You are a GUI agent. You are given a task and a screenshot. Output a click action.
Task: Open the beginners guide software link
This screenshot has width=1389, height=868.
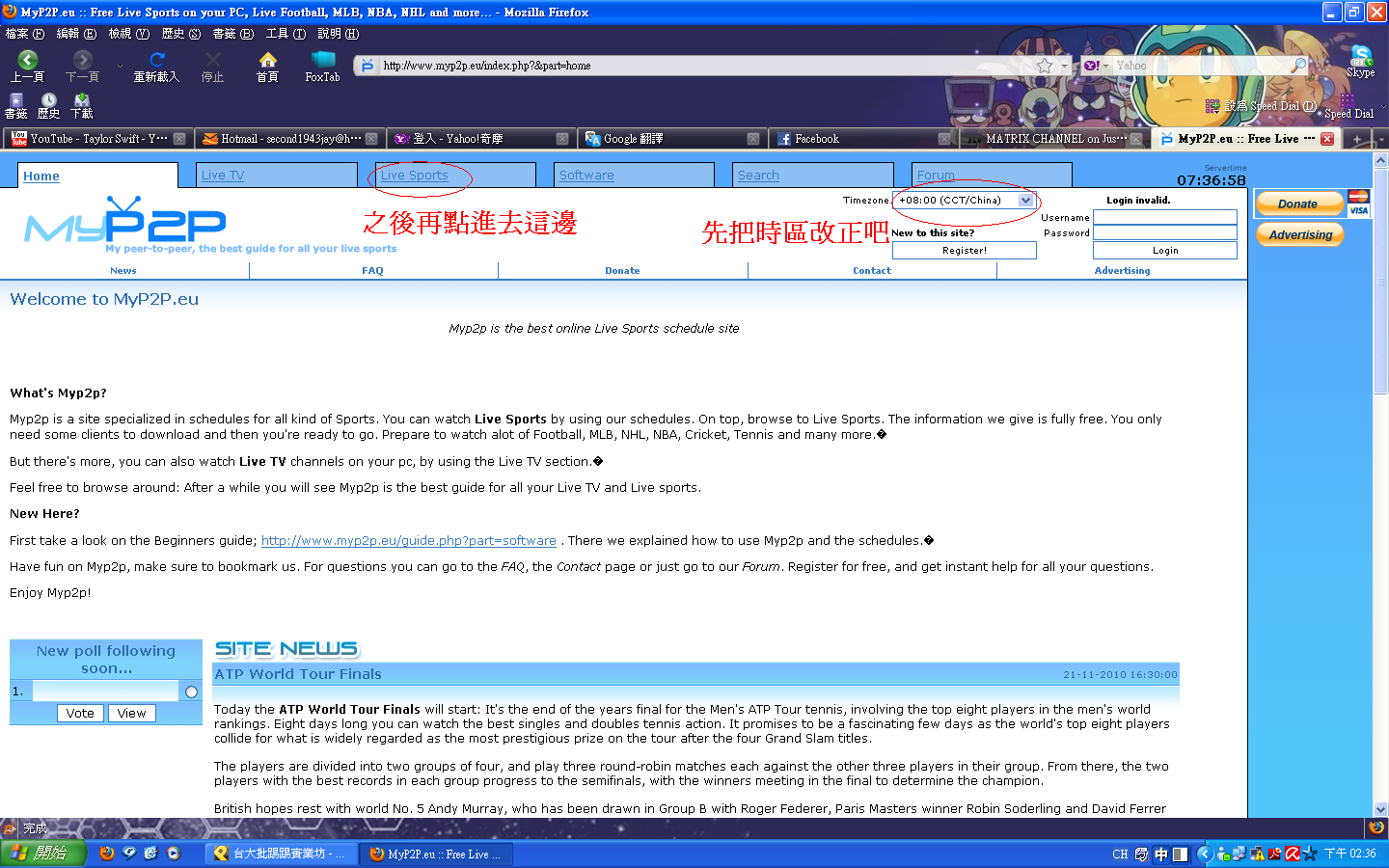[x=409, y=541]
